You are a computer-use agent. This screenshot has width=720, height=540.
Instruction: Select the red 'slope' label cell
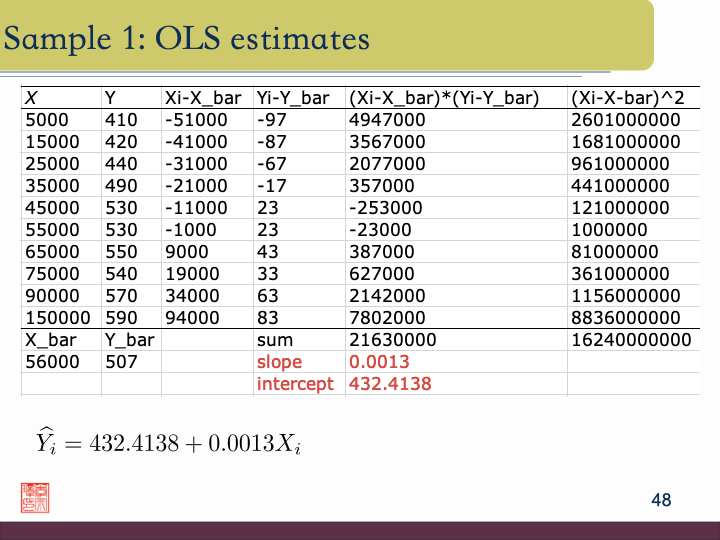(x=279, y=362)
